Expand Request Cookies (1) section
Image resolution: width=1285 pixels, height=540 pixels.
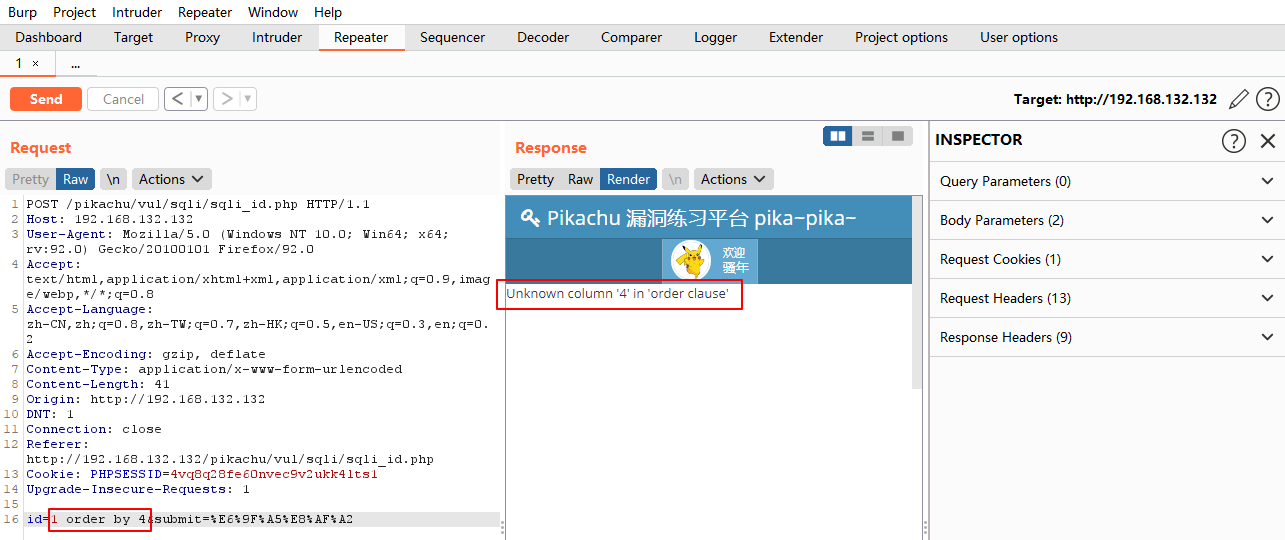[1107, 259]
